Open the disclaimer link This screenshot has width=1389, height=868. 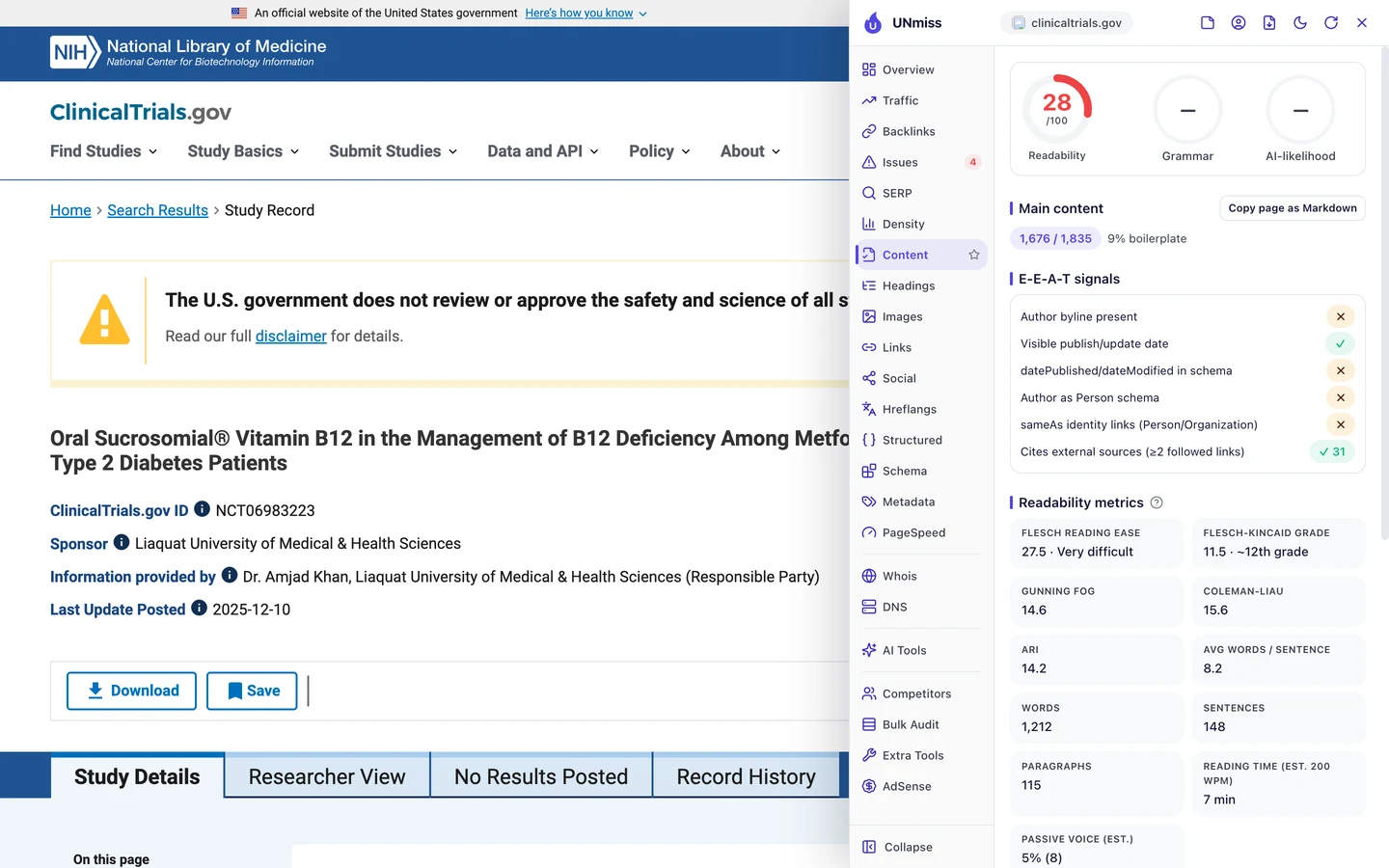(291, 336)
